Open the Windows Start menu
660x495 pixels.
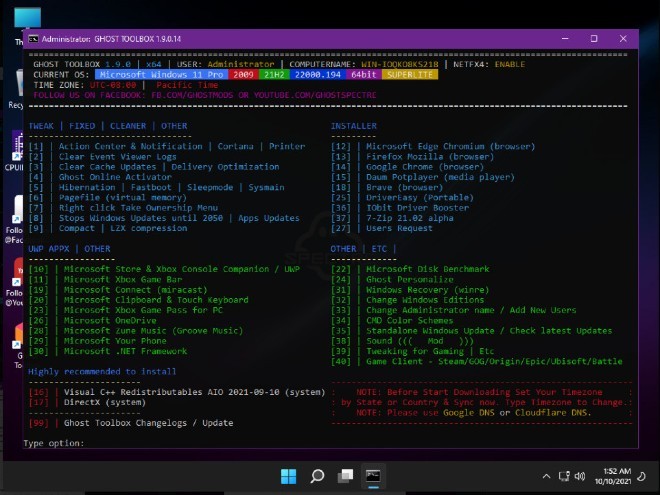pyautogui.click(x=289, y=476)
